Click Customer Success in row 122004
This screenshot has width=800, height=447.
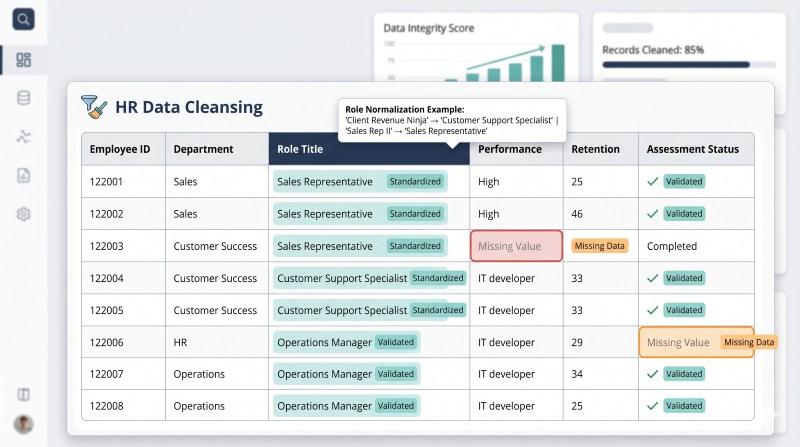pyautogui.click(x=215, y=278)
